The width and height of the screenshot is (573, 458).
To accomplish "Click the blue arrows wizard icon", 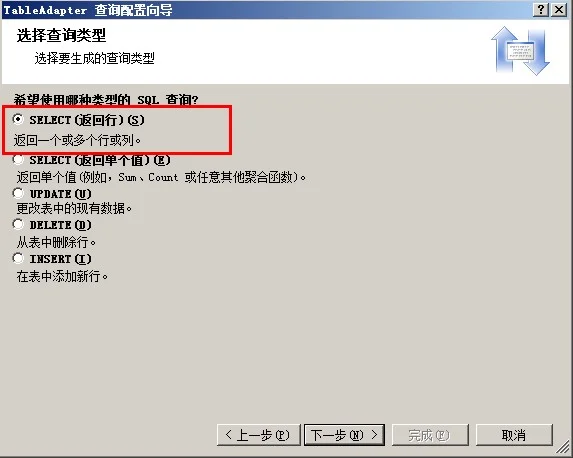I will [520, 51].
